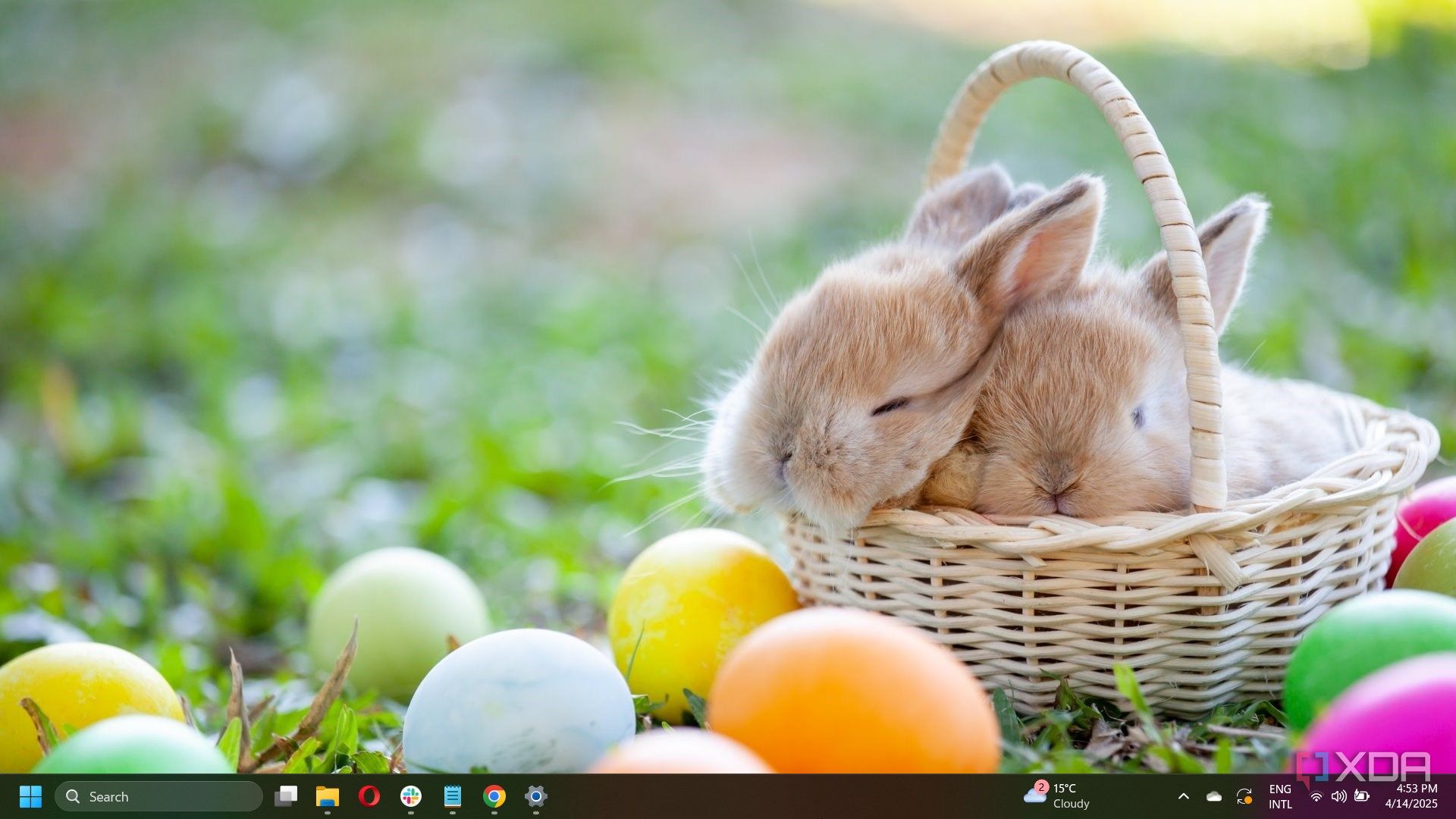Open the Settings gear app
Viewport: 1456px width, 819px height.
coord(536,796)
